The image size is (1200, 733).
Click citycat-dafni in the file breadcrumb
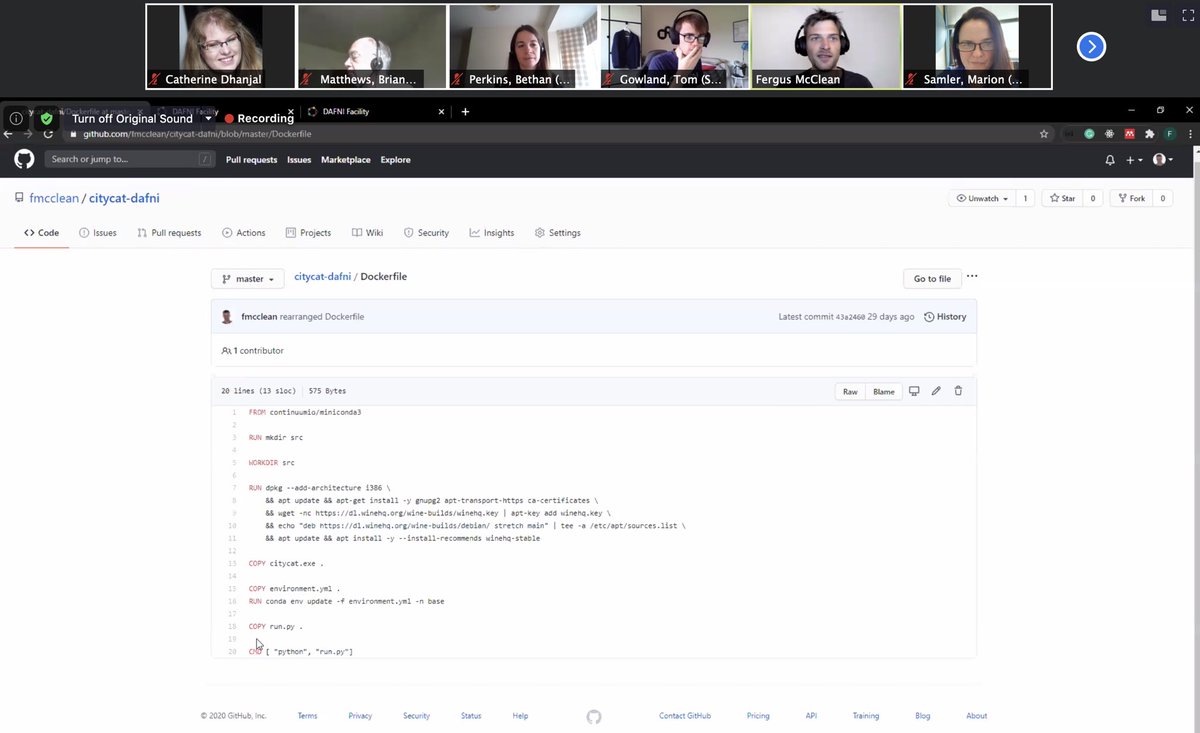(324, 277)
